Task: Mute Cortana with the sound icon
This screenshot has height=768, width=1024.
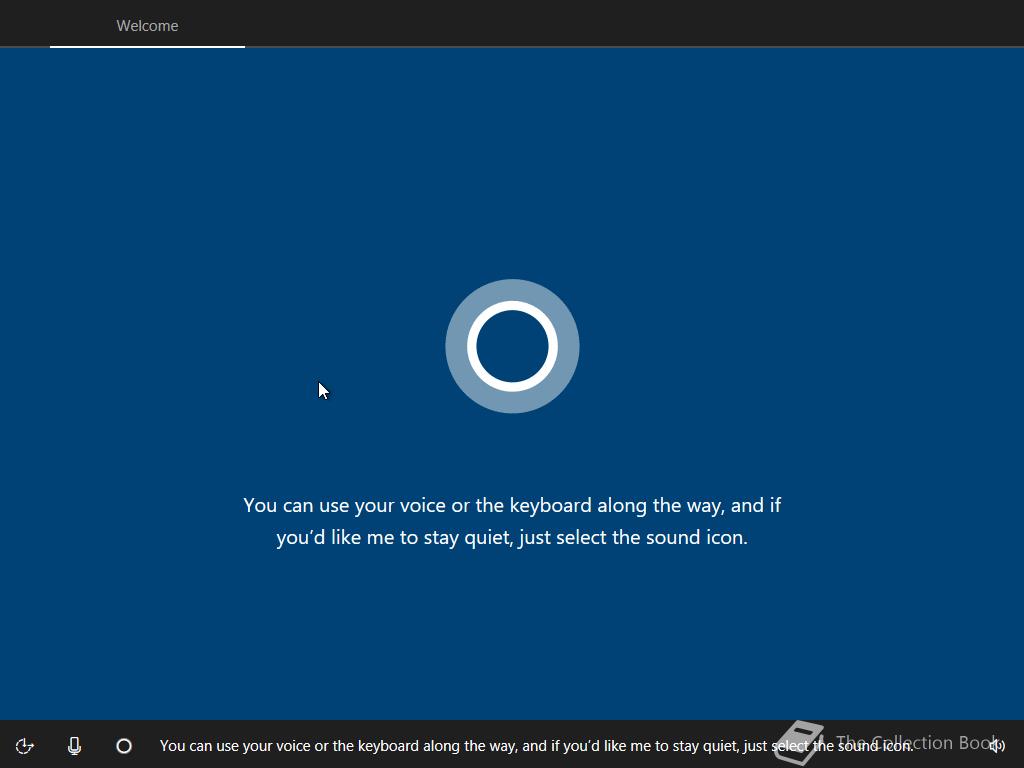Action: [x=997, y=745]
